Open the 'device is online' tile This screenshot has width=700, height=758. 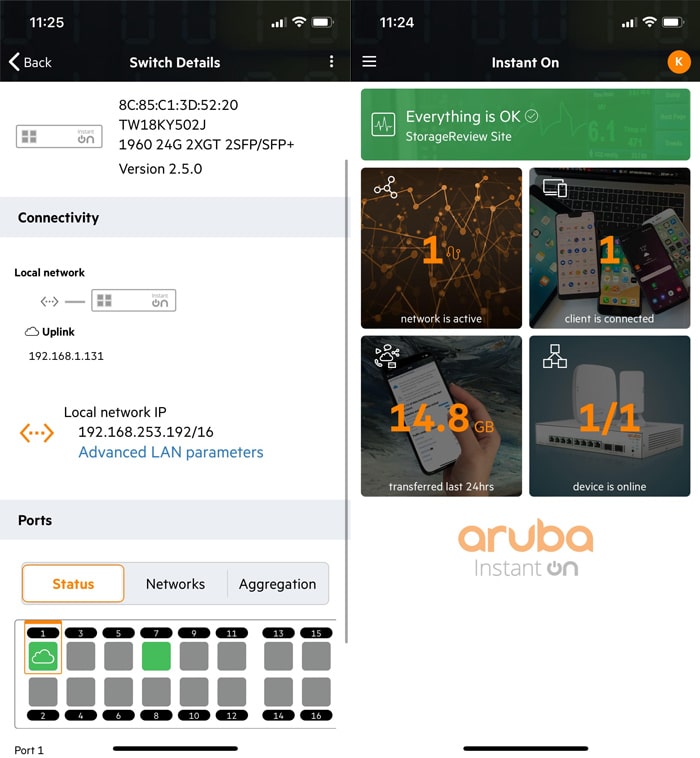click(610, 416)
